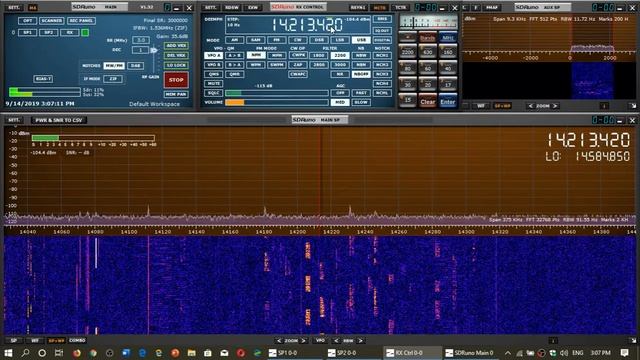Viewport: 640px width, 360px height.
Task: Click the info button in Aux SP
Action: point(604,106)
